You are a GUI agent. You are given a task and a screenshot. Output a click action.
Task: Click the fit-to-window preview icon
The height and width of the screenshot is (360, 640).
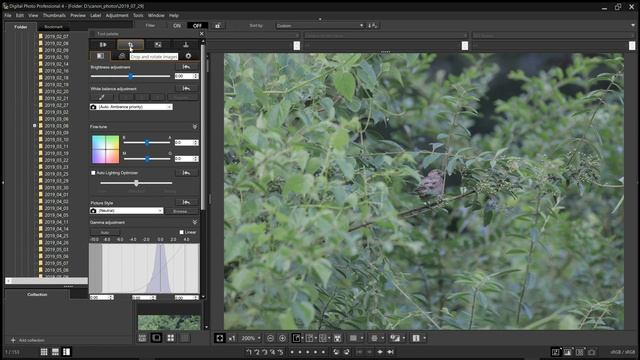[x=220, y=338]
